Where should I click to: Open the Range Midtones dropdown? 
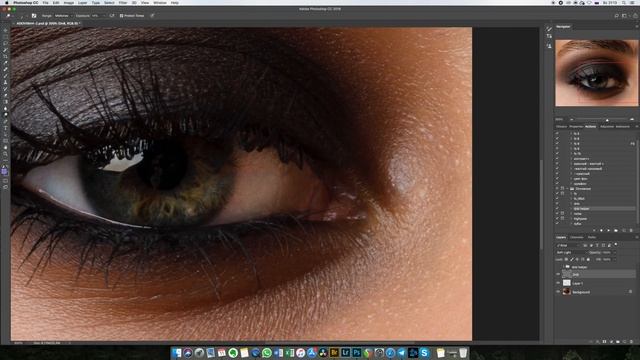(64, 16)
